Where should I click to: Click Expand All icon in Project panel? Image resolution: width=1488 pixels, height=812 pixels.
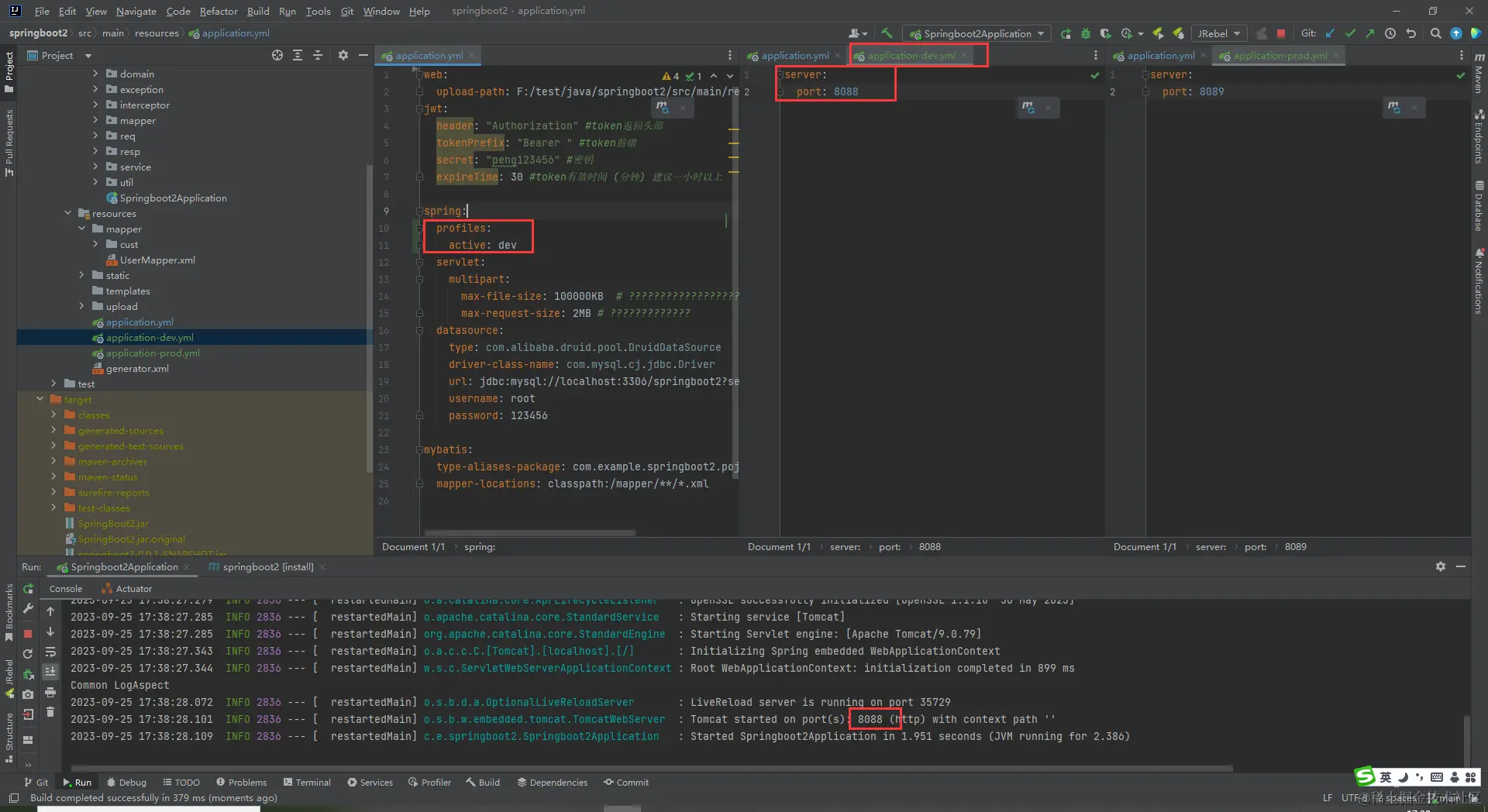(x=298, y=55)
